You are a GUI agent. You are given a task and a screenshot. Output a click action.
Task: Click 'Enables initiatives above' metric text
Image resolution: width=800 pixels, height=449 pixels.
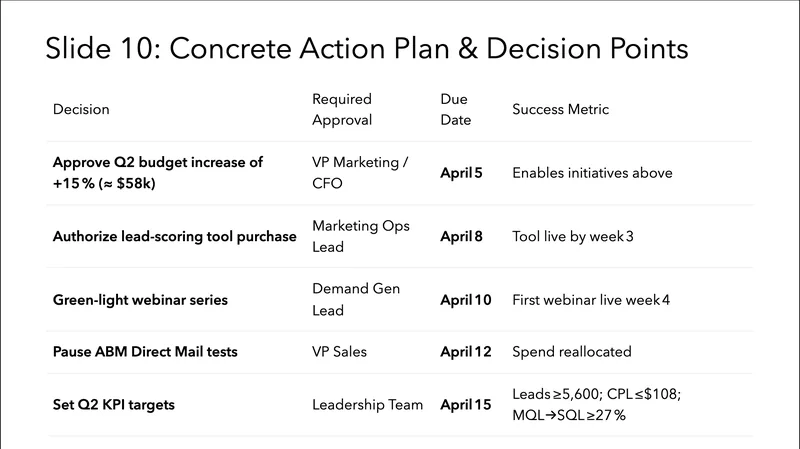(x=592, y=173)
